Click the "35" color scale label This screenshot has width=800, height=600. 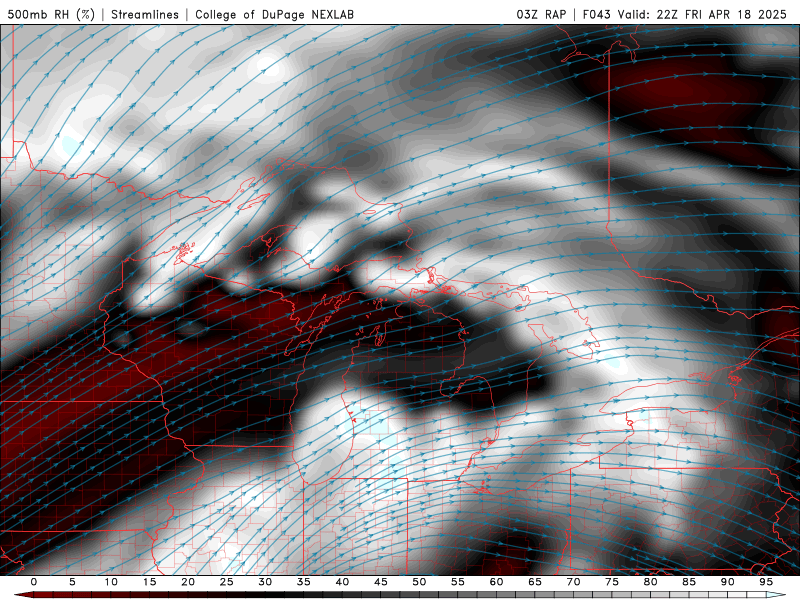pyautogui.click(x=304, y=582)
